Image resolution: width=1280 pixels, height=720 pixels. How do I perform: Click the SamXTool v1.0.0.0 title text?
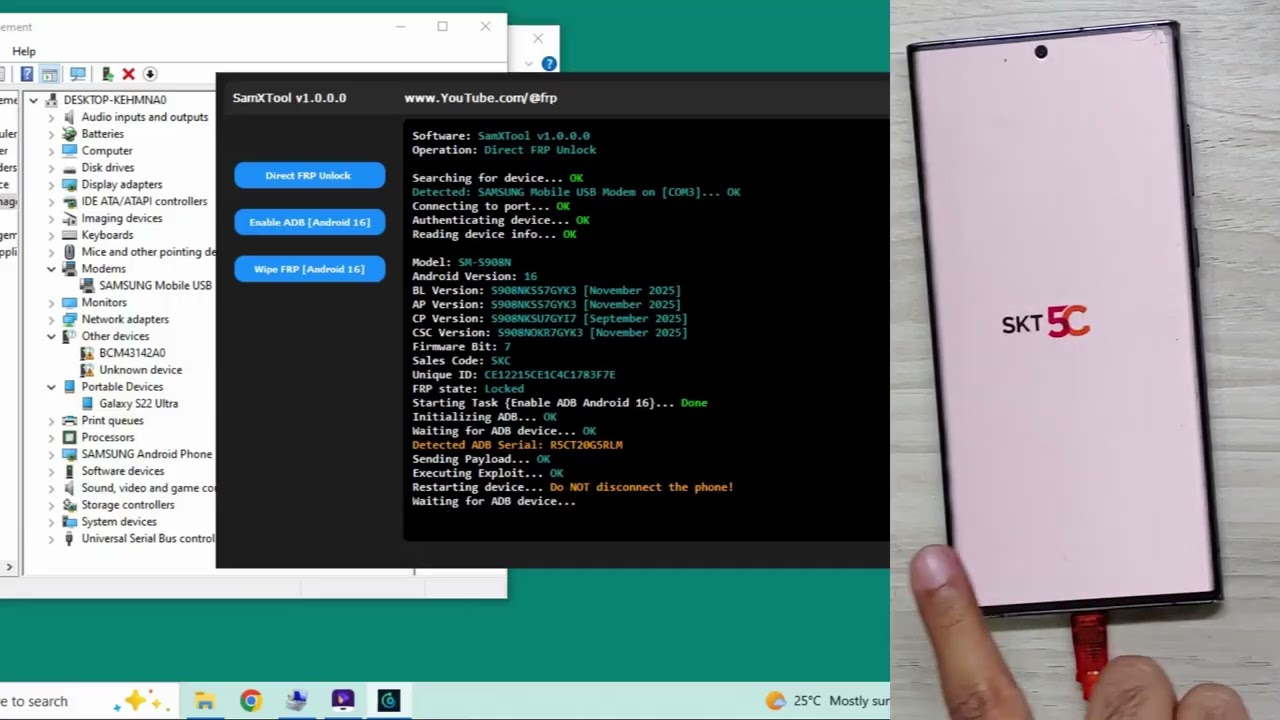289,98
